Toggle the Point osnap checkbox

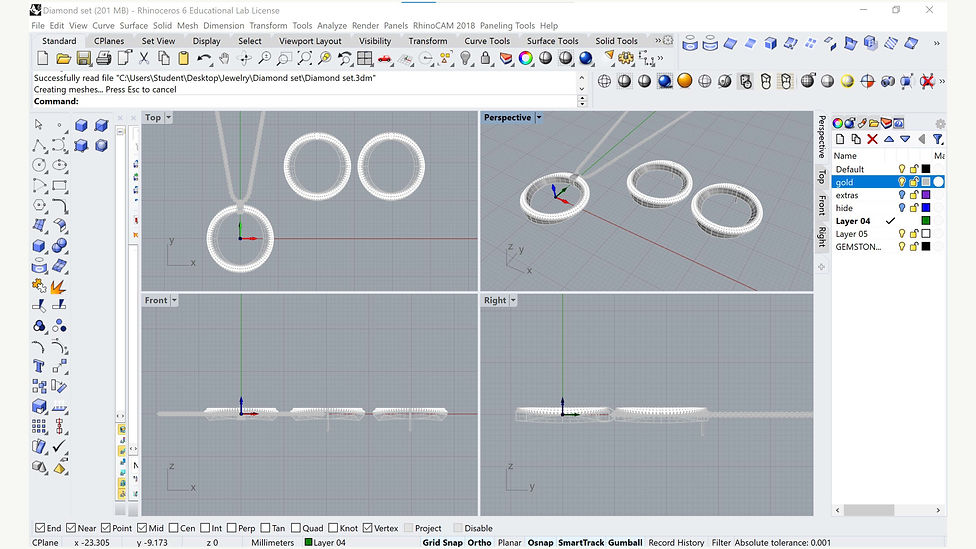106,528
